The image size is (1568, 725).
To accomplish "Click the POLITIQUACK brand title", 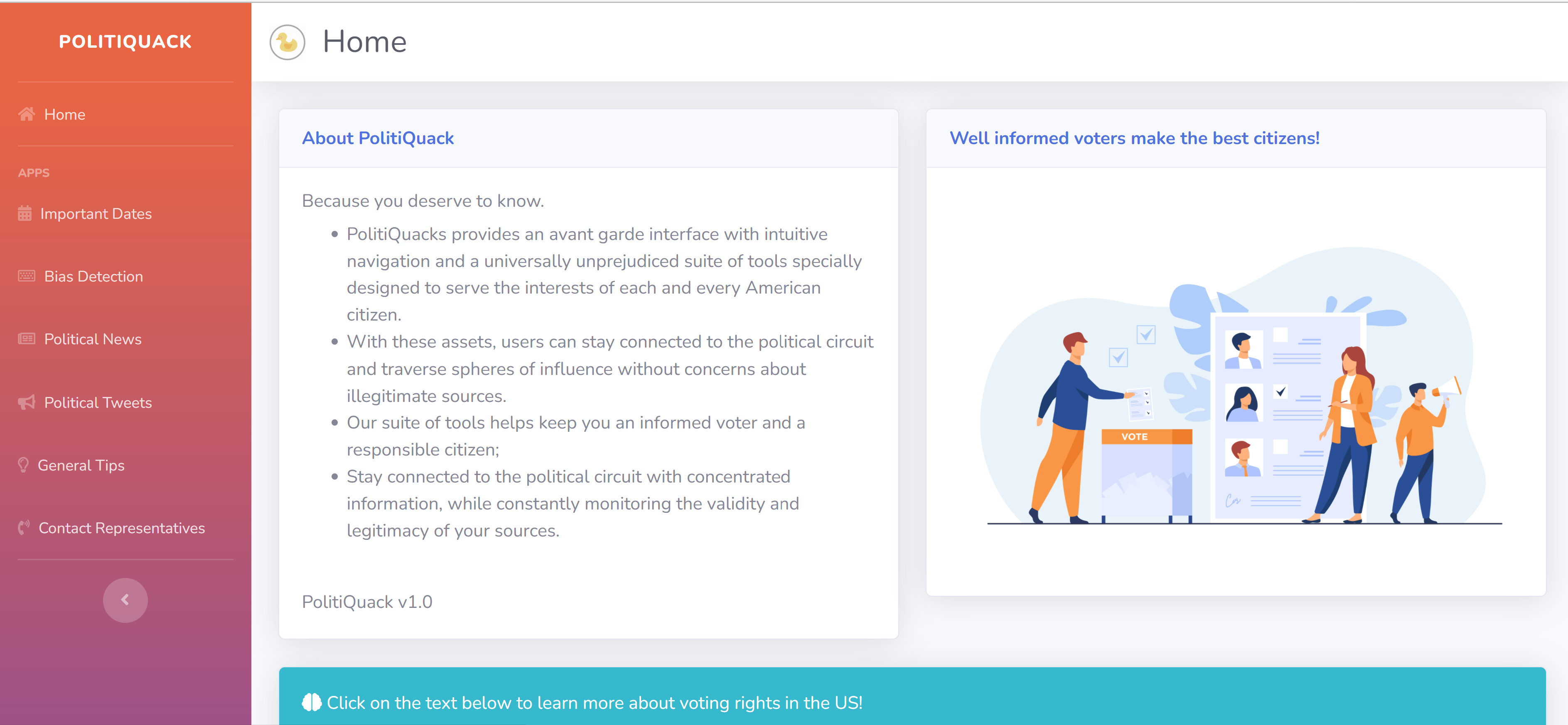I will (x=125, y=42).
